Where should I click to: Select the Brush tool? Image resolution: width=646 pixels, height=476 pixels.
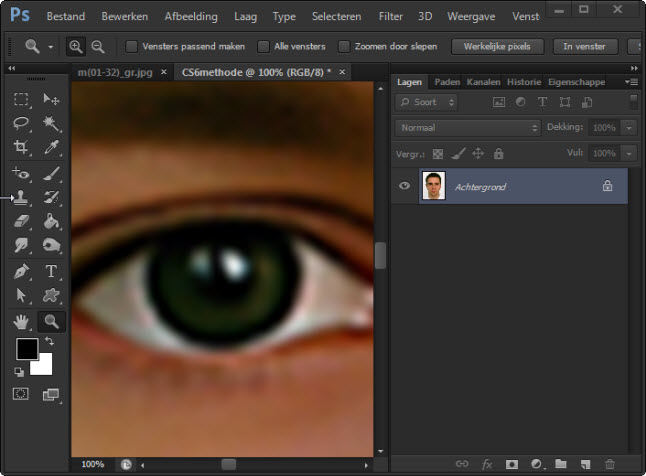pyautogui.click(x=51, y=174)
